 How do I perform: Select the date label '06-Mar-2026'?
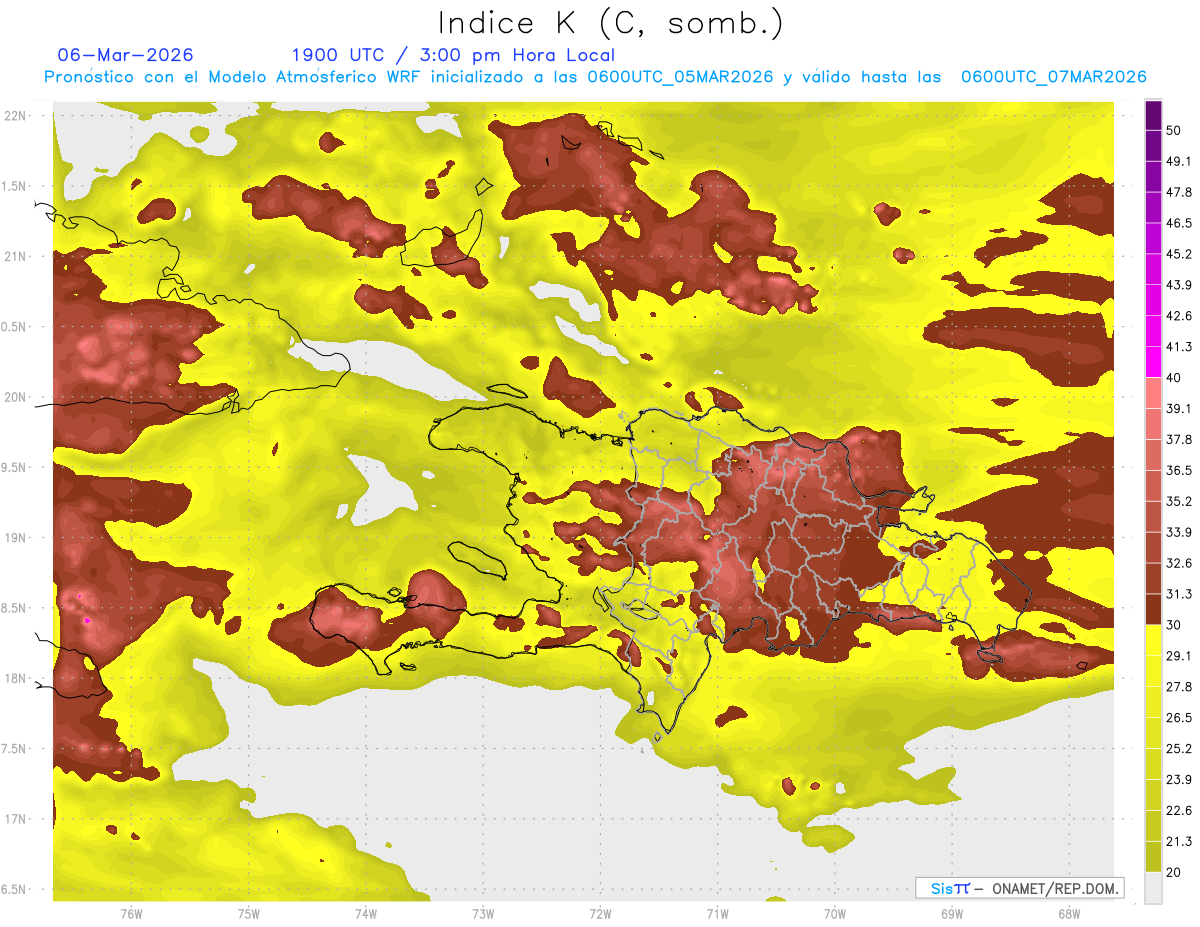(x=126, y=55)
